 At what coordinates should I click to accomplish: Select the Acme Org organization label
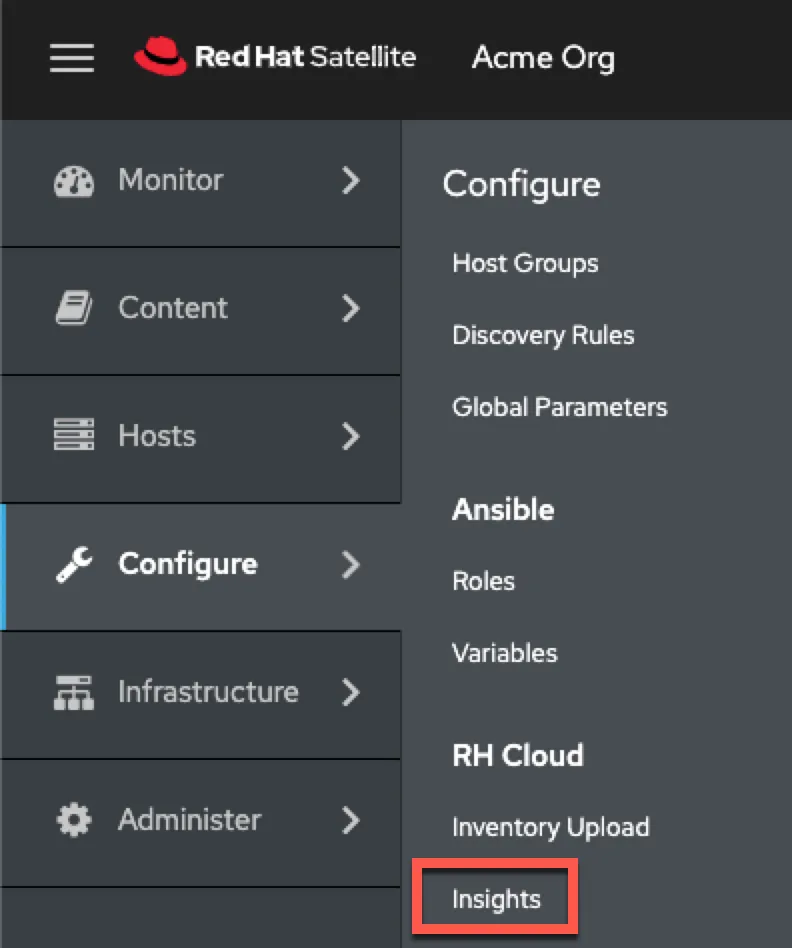543,58
